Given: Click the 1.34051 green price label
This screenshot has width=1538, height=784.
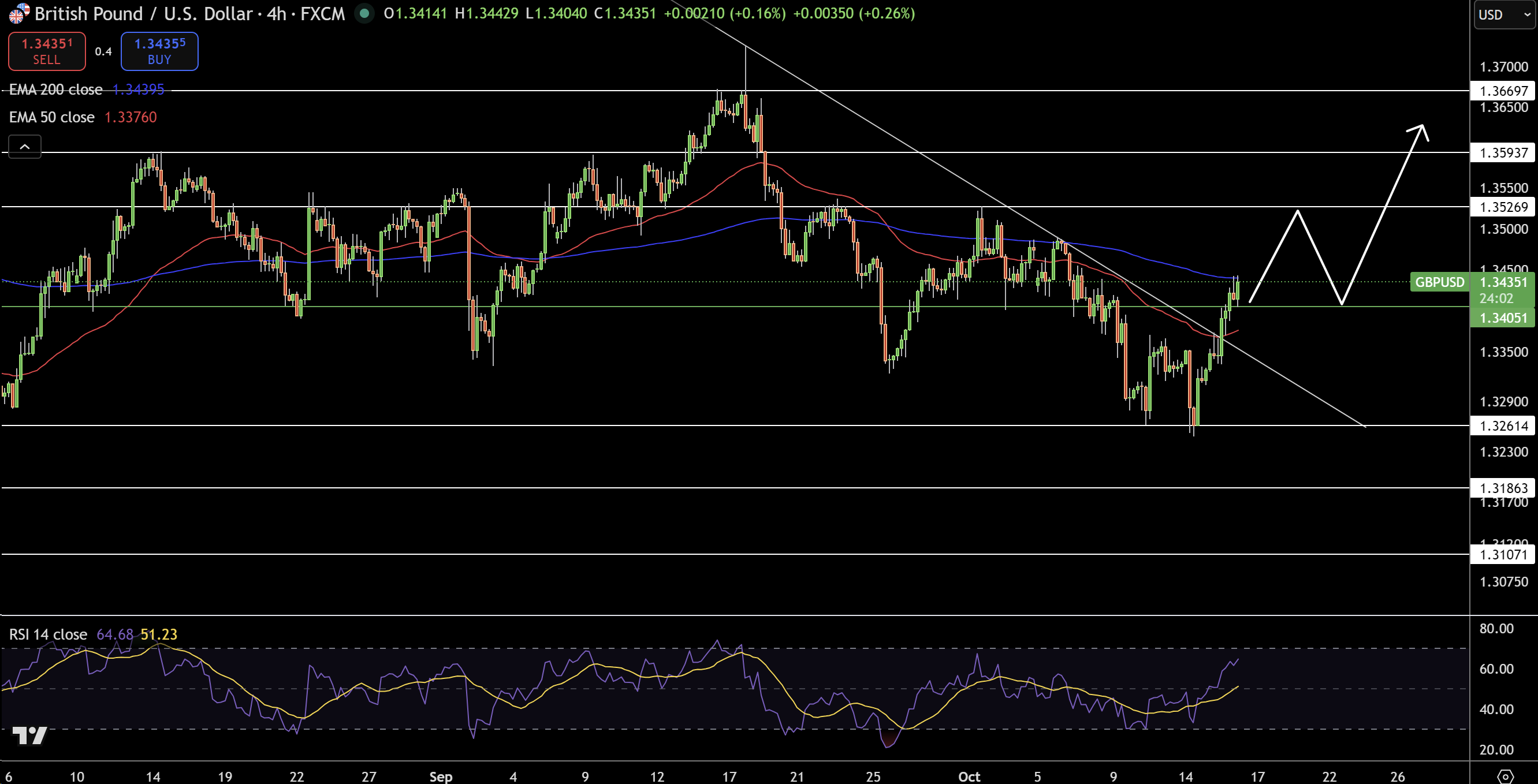Looking at the screenshot, I should pos(1502,318).
